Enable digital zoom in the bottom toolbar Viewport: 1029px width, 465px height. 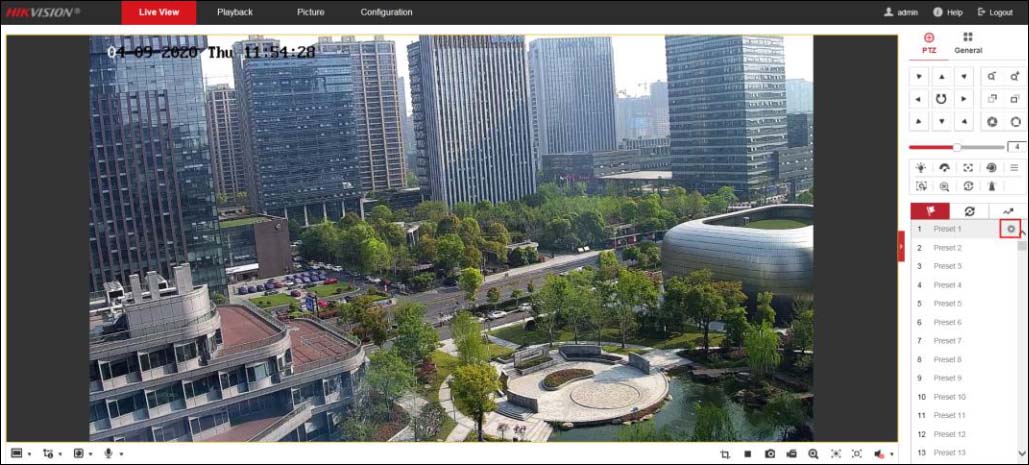(813, 454)
